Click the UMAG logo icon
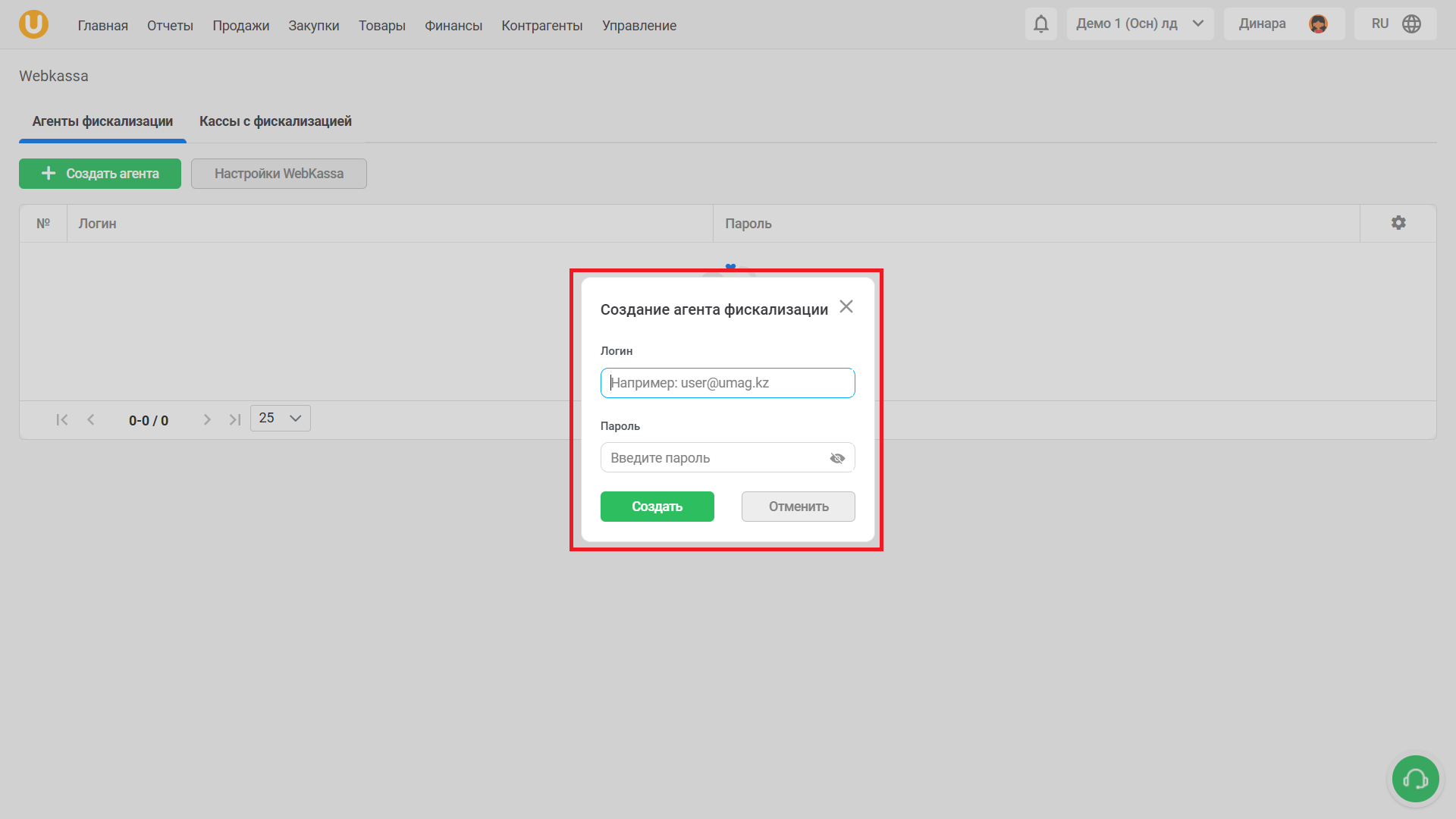Screen dimensions: 1456x819 [x=33, y=24]
